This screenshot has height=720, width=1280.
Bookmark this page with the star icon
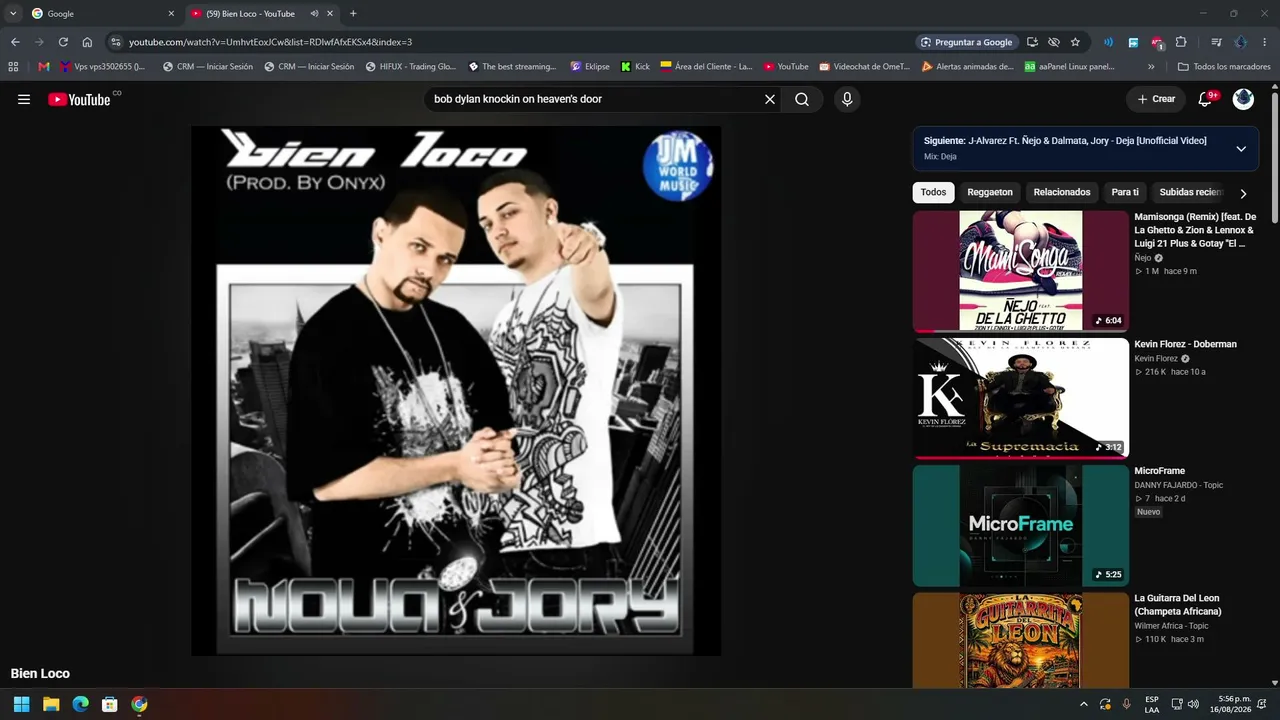(x=1075, y=42)
